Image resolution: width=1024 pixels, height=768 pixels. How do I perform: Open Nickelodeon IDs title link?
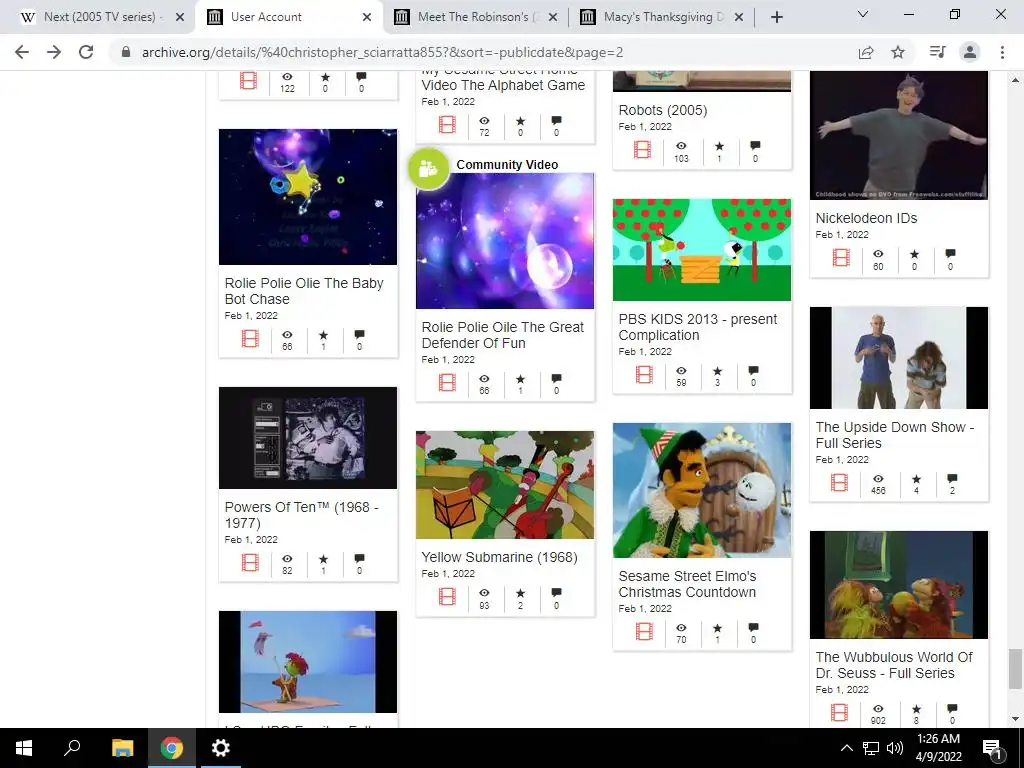pyautogui.click(x=866, y=218)
